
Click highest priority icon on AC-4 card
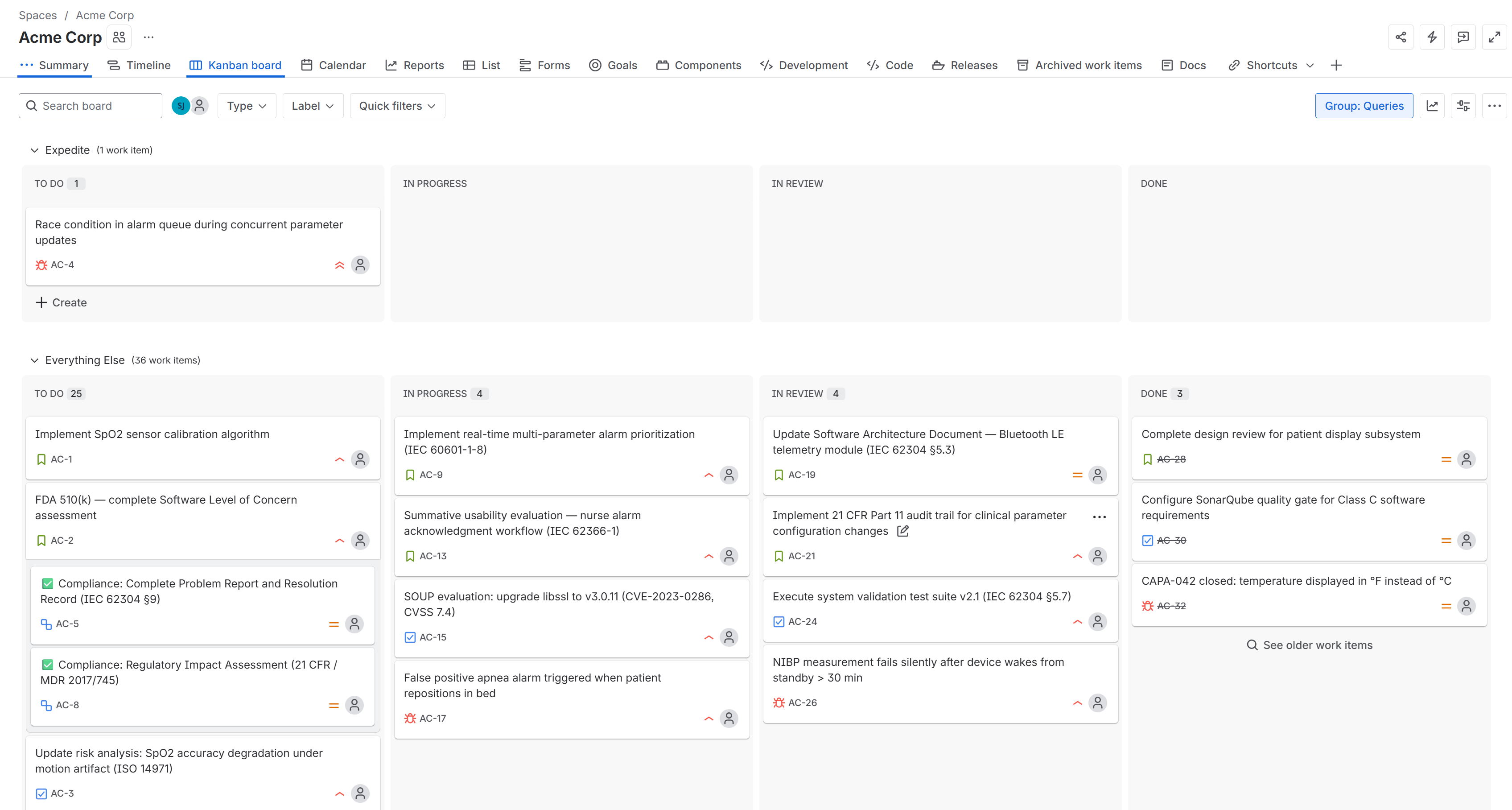click(x=339, y=265)
